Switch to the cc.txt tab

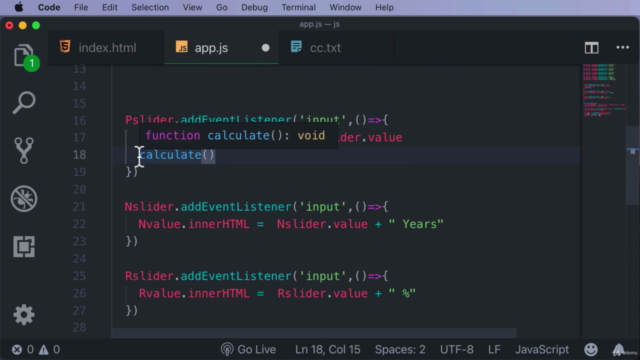336,48
